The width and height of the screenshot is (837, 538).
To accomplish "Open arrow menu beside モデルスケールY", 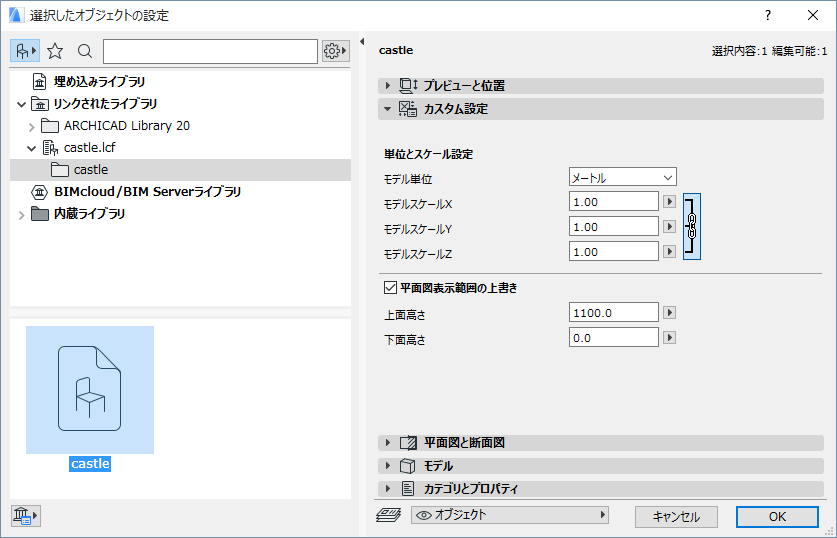I will 669,227.
